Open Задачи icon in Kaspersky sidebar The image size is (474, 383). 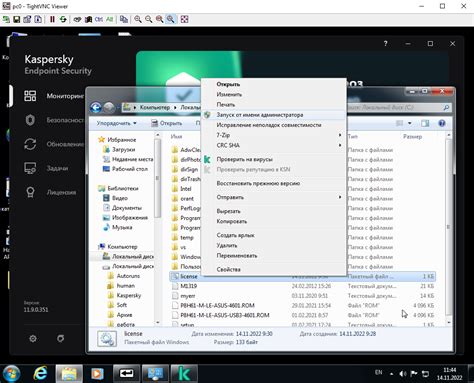(x=30, y=168)
